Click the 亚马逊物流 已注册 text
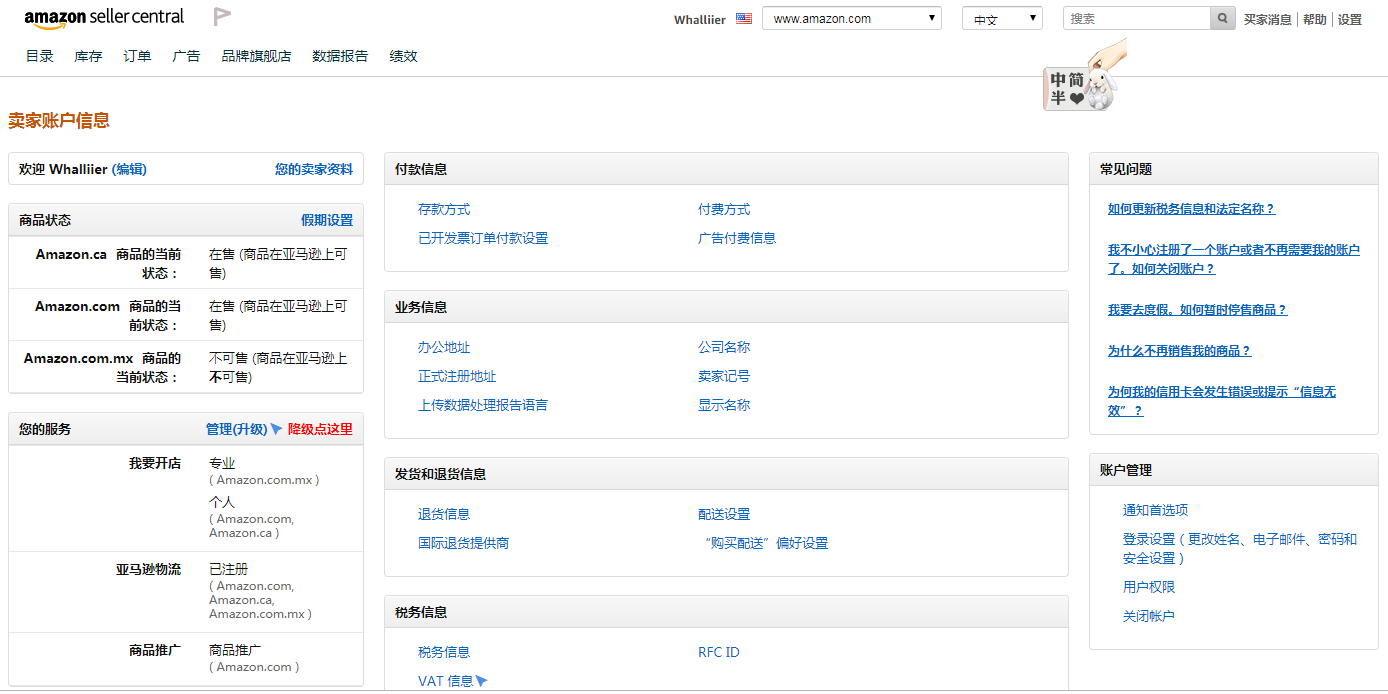This screenshot has width=1388, height=694. click(228, 569)
